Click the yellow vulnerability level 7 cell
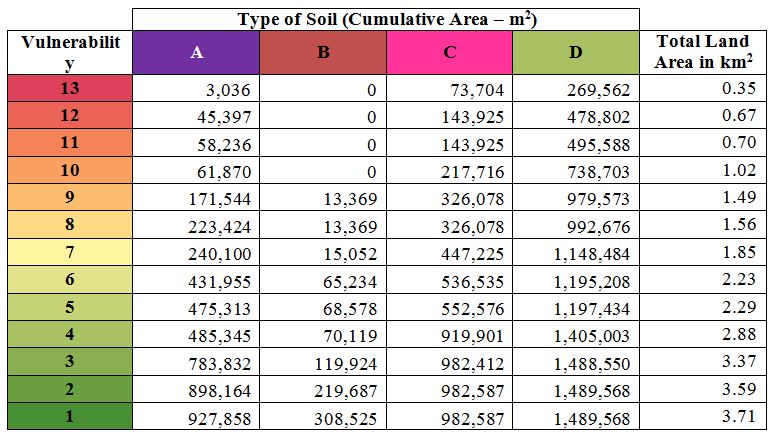 point(69,252)
